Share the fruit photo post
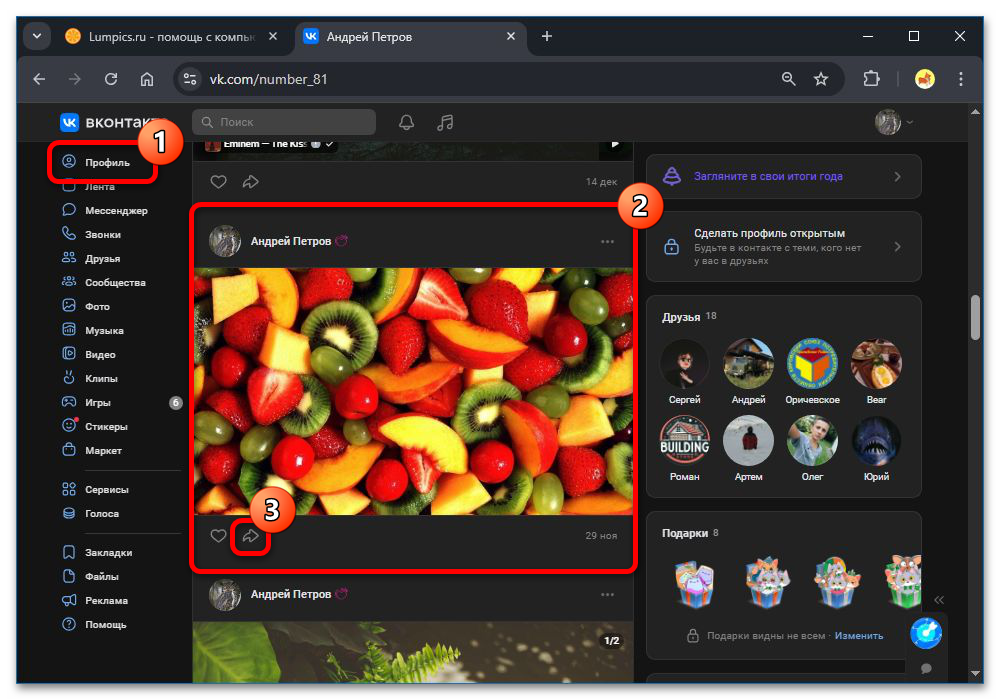The height and width of the screenshot is (700, 1000). pyautogui.click(x=251, y=536)
